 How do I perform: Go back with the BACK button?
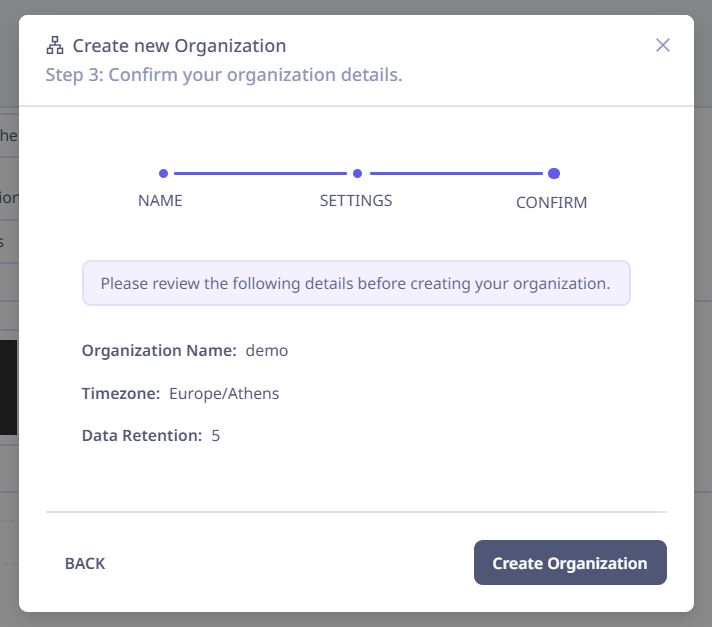pos(85,563)
